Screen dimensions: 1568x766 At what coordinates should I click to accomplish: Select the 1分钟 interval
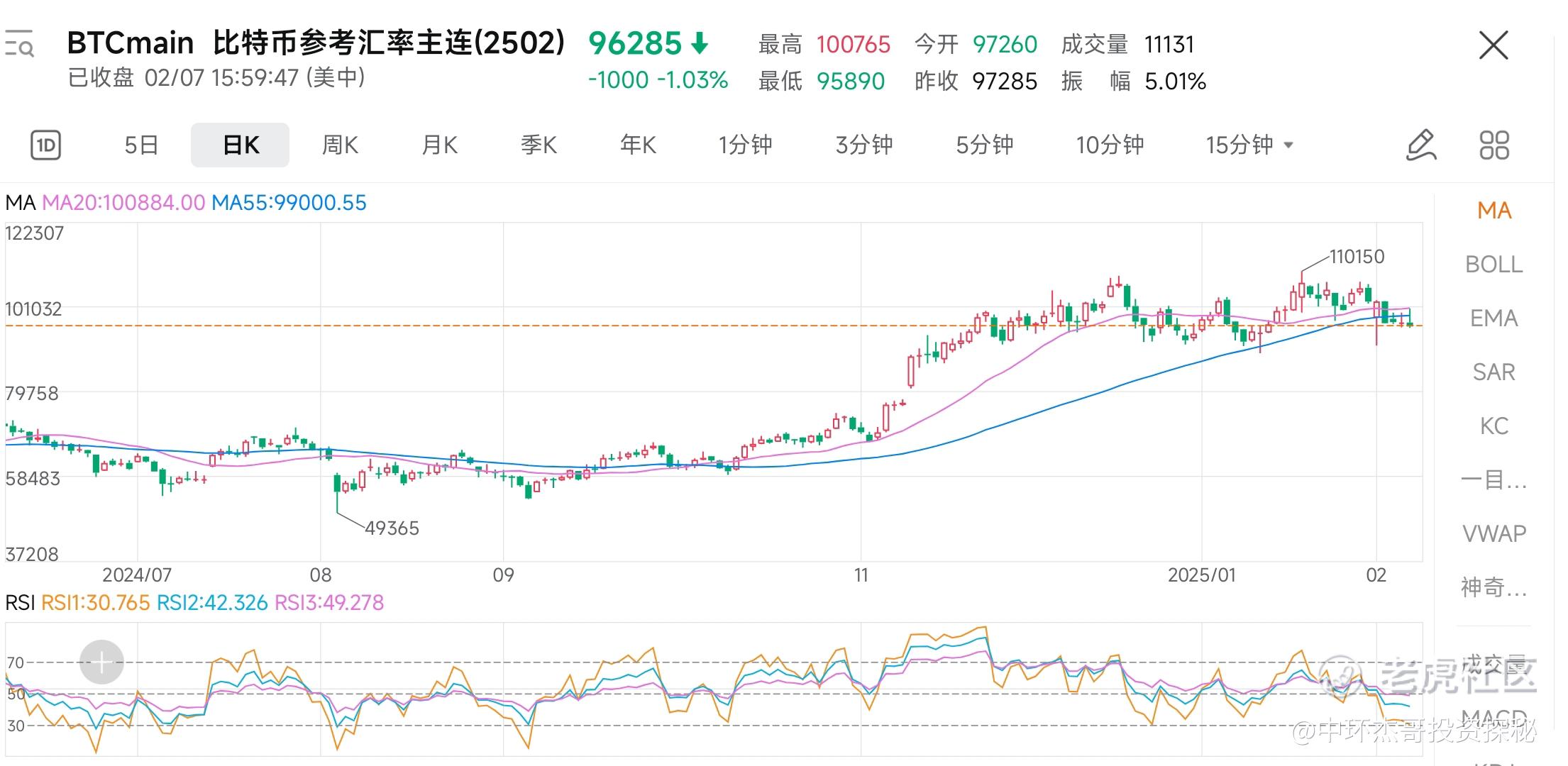tap(745, 145)
